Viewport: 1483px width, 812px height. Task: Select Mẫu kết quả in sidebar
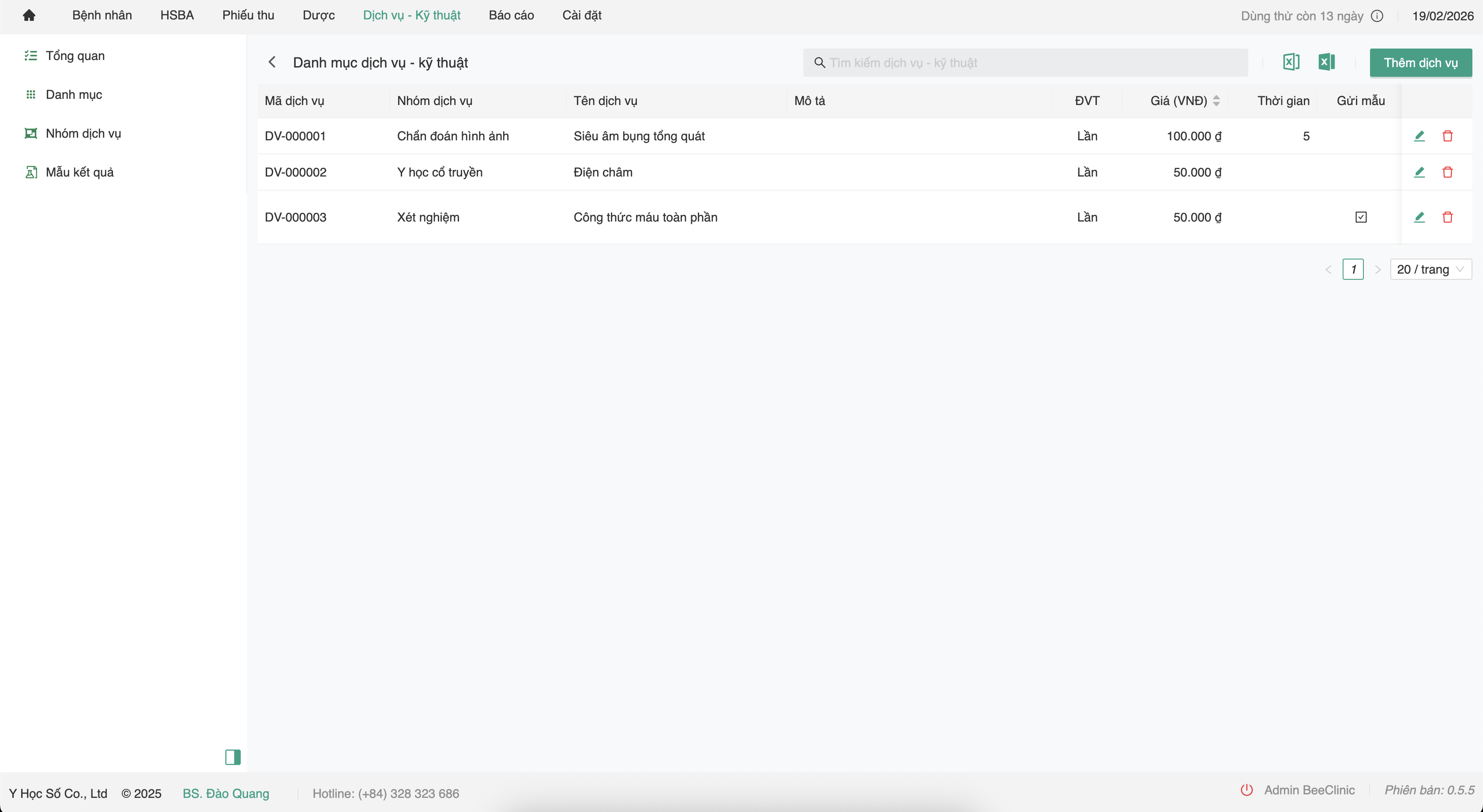click(79, 172)
